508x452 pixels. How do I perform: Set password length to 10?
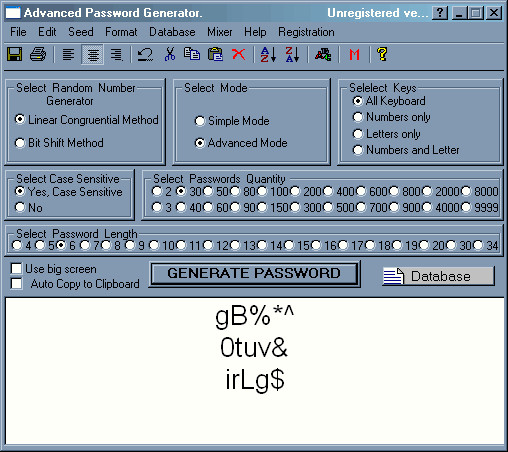pos(154,245)
